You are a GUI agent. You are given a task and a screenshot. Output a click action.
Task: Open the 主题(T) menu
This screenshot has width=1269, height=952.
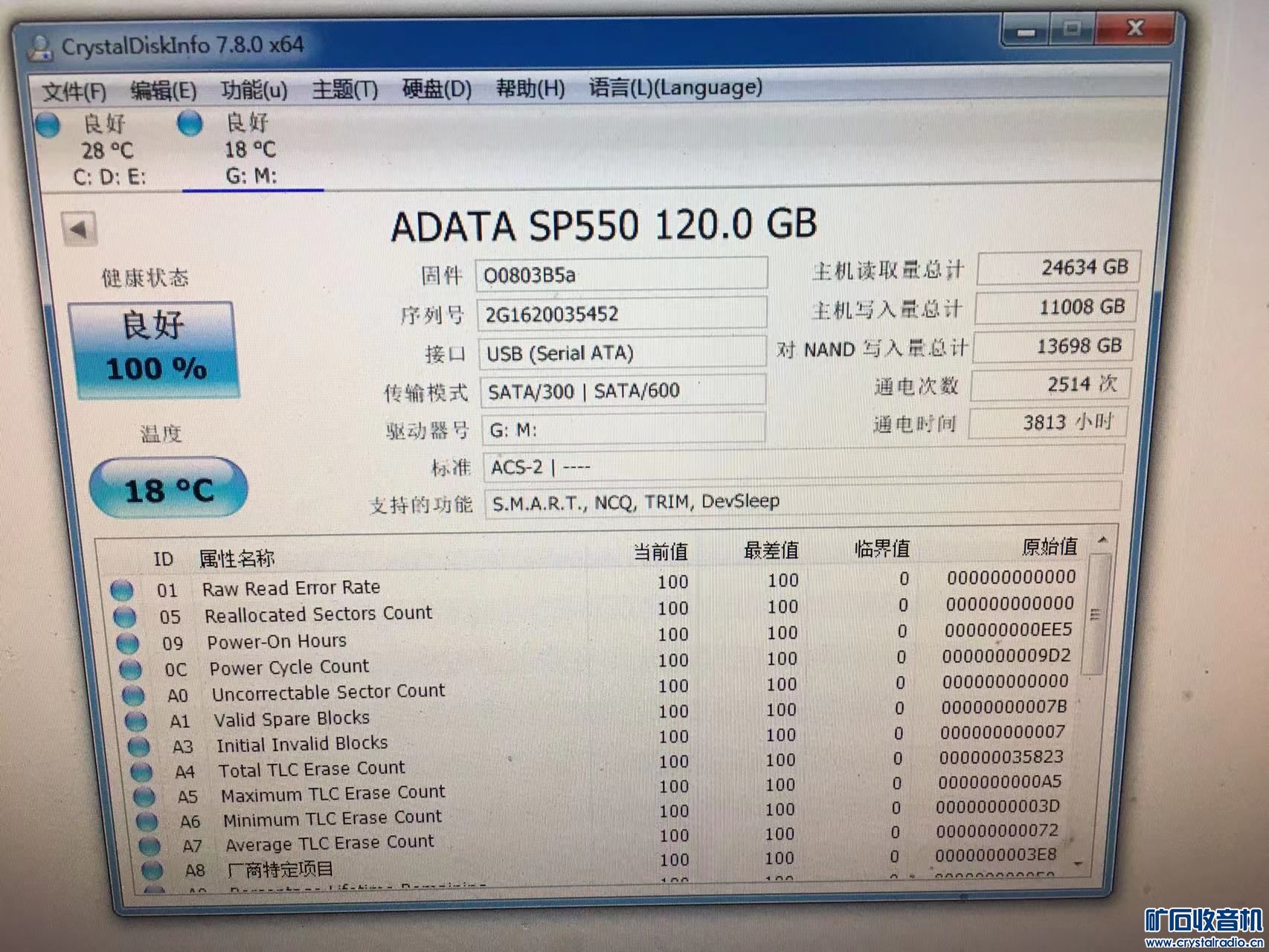click(344, 90)
